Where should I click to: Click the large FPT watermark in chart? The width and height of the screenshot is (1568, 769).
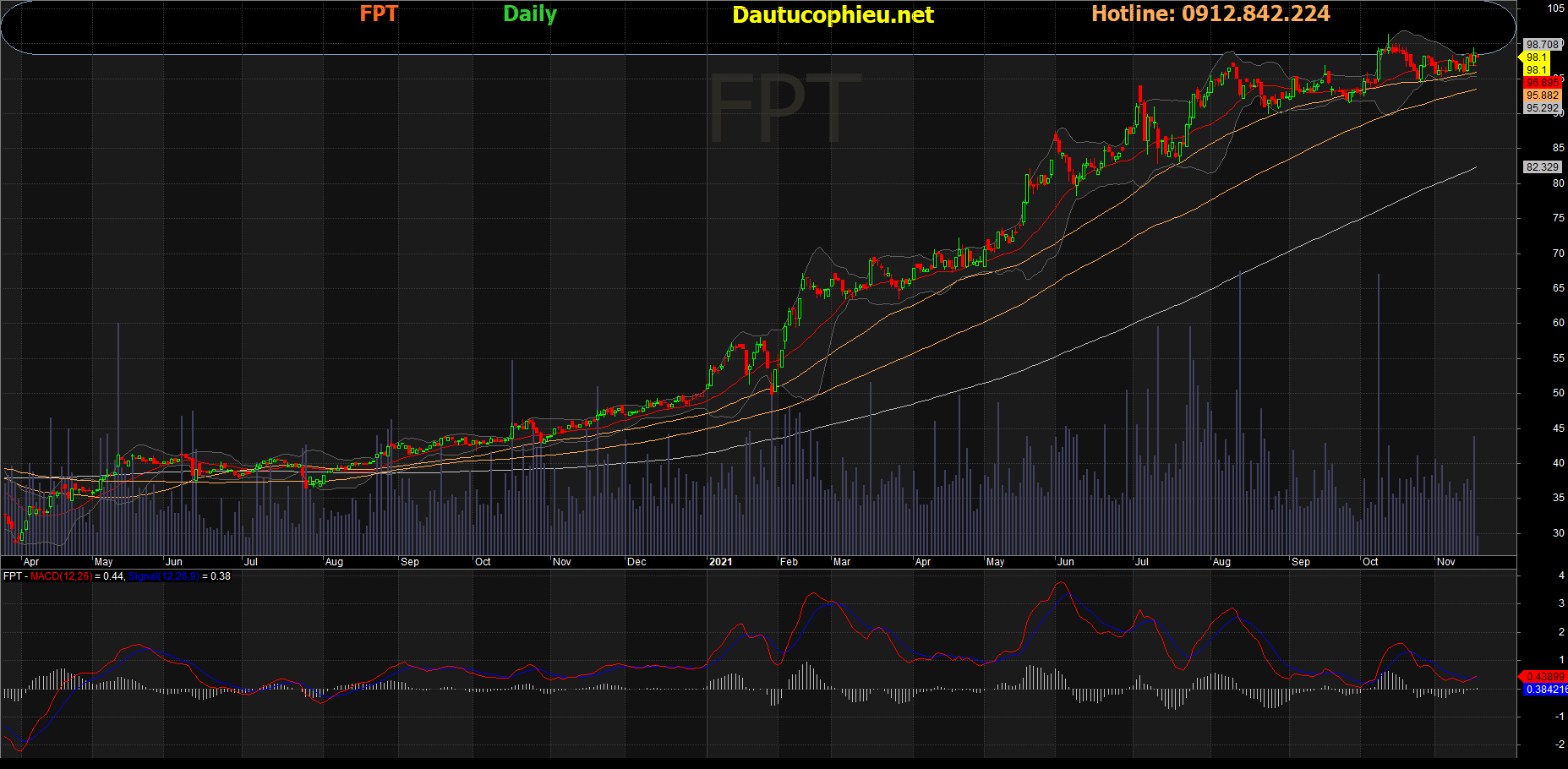[x=784, y=108]
